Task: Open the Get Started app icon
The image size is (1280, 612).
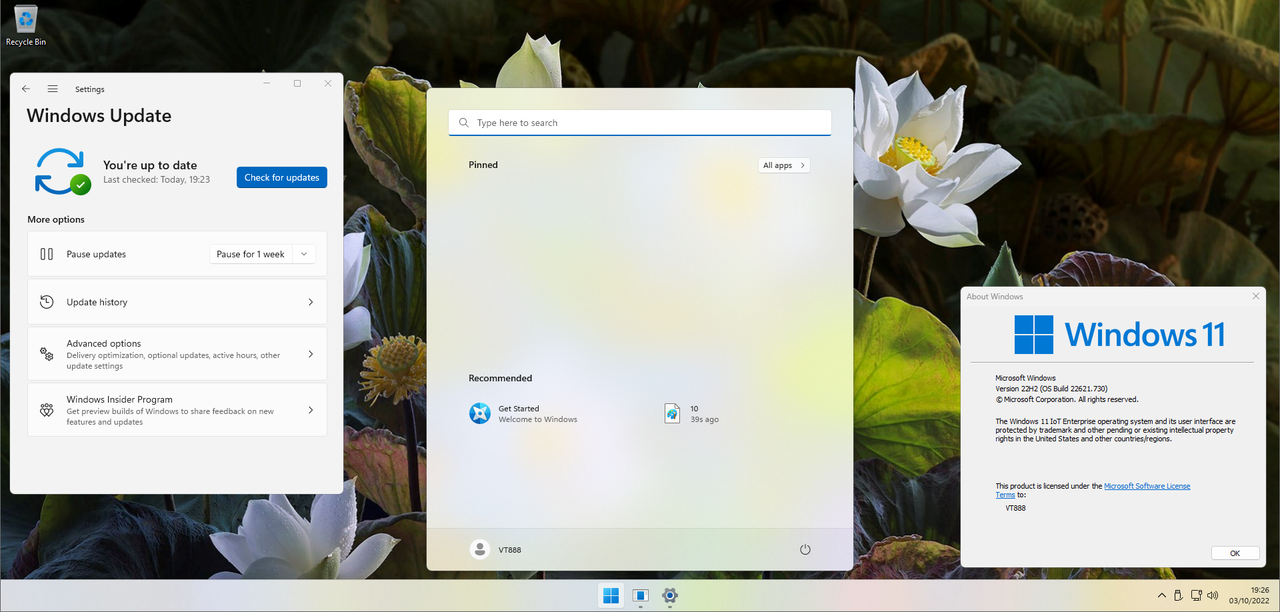Action: click(480, 413)
